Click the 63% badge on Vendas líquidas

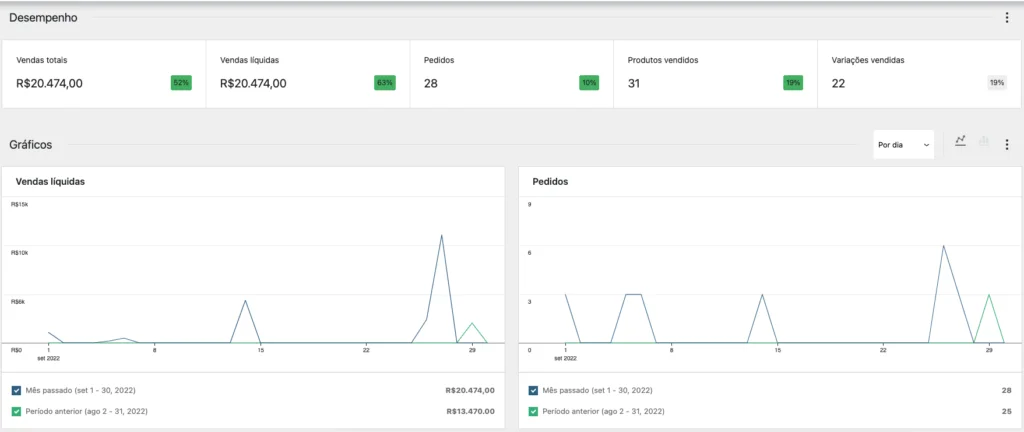[384, 83]
